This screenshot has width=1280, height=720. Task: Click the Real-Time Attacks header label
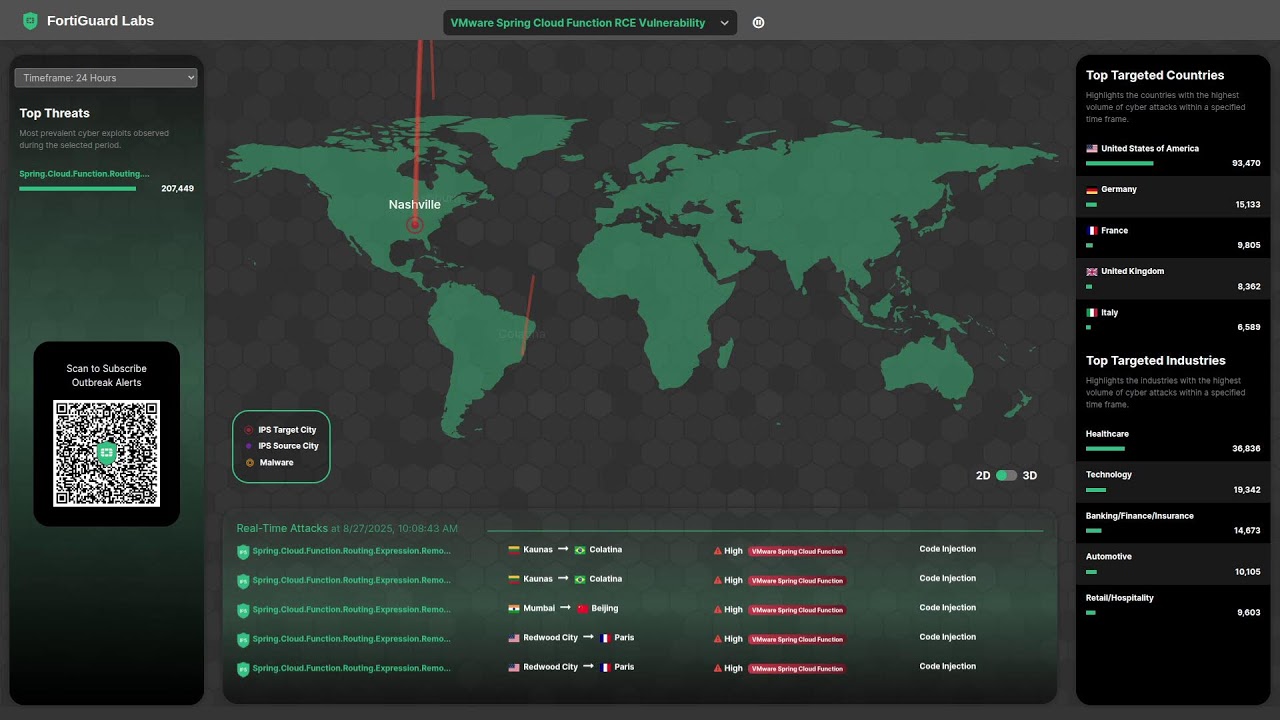[x=282, y=528]
